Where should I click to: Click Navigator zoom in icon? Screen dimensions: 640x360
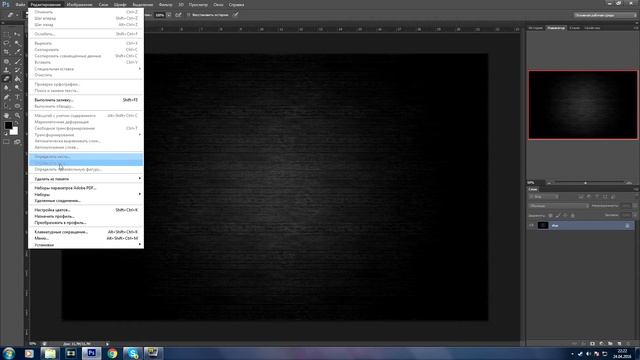click(x=629, y=183)
